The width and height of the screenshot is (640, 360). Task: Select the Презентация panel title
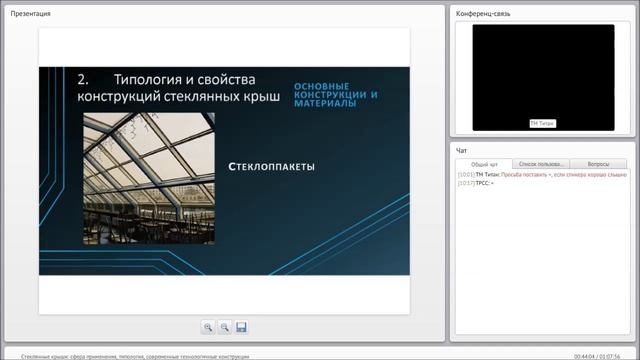pos(31,13)
